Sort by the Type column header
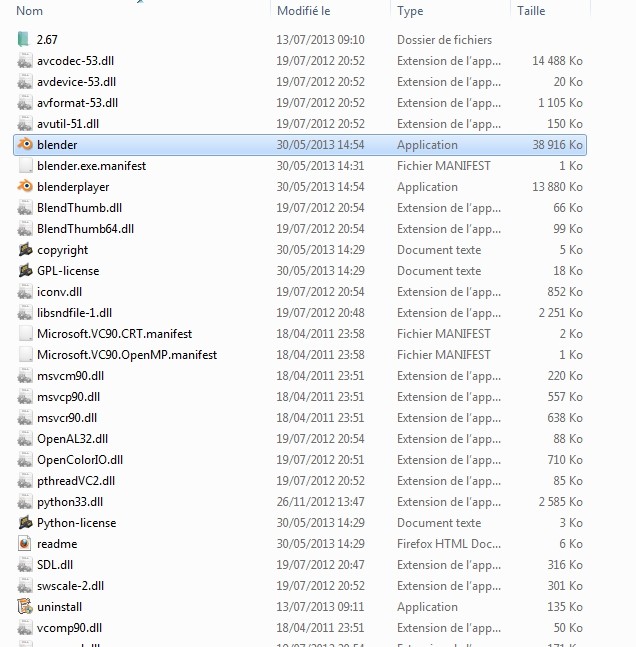The height and width of the screenshot is (647, 636). coord(410,11)
